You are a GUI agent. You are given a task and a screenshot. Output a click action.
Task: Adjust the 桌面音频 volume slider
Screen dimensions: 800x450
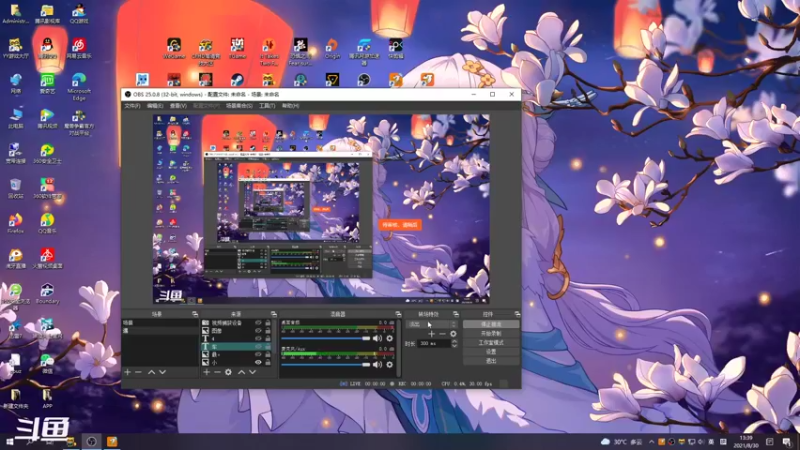[326, 338]
